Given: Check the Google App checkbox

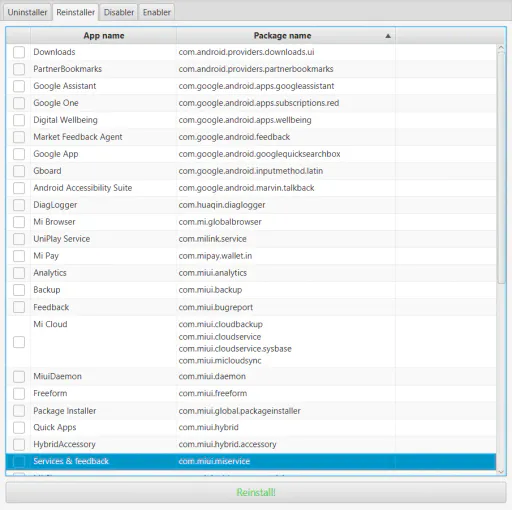Looking at the screenshot, I should pyautogui.click(x=19, y=154).
